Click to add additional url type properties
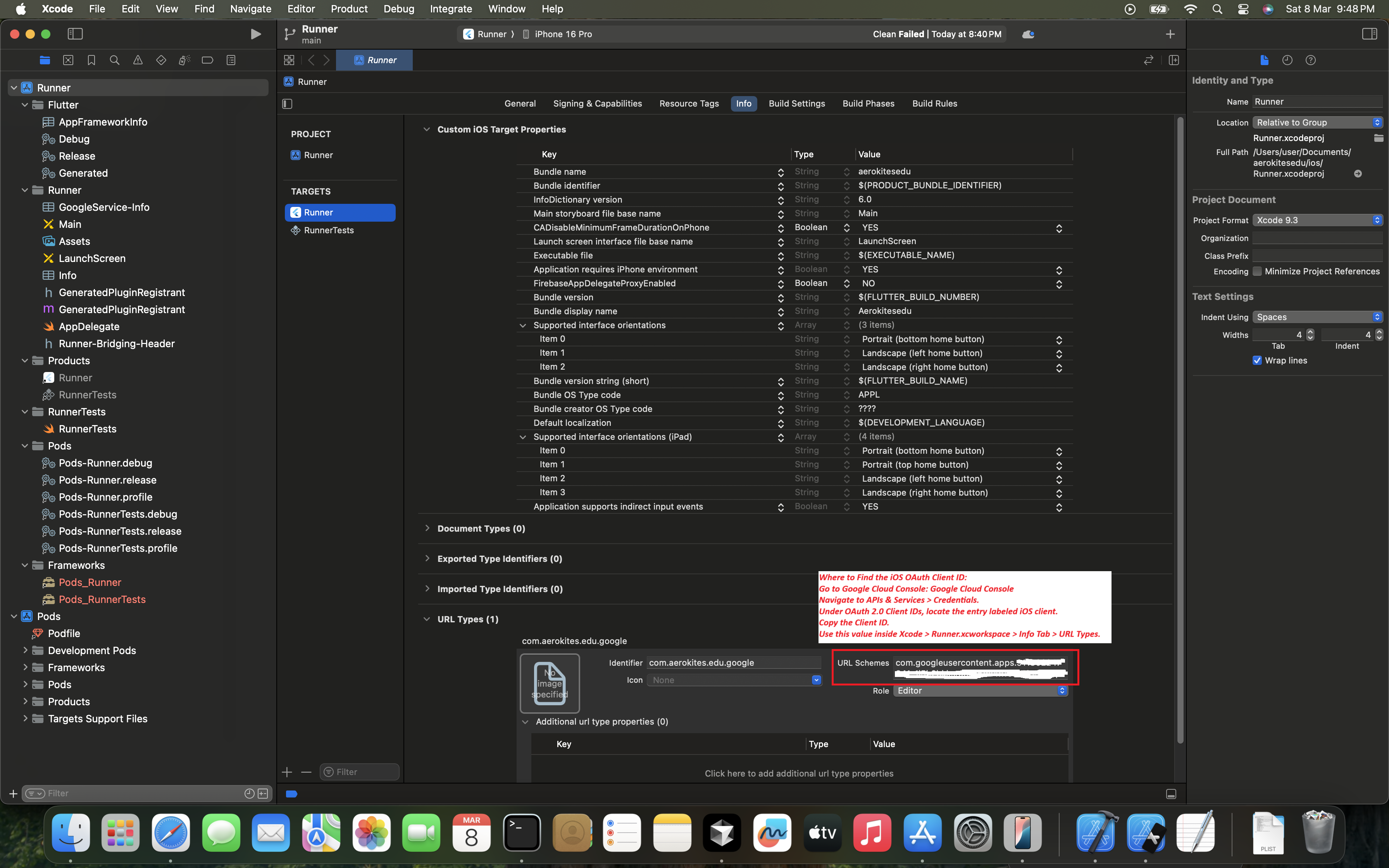 (x=799, y=773)
